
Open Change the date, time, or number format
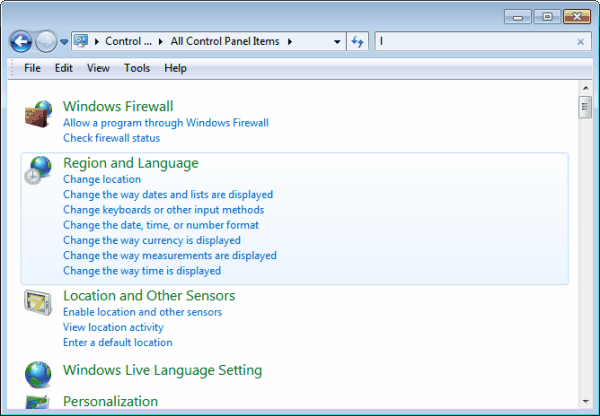pyautogui.click(x=161, y=225)
